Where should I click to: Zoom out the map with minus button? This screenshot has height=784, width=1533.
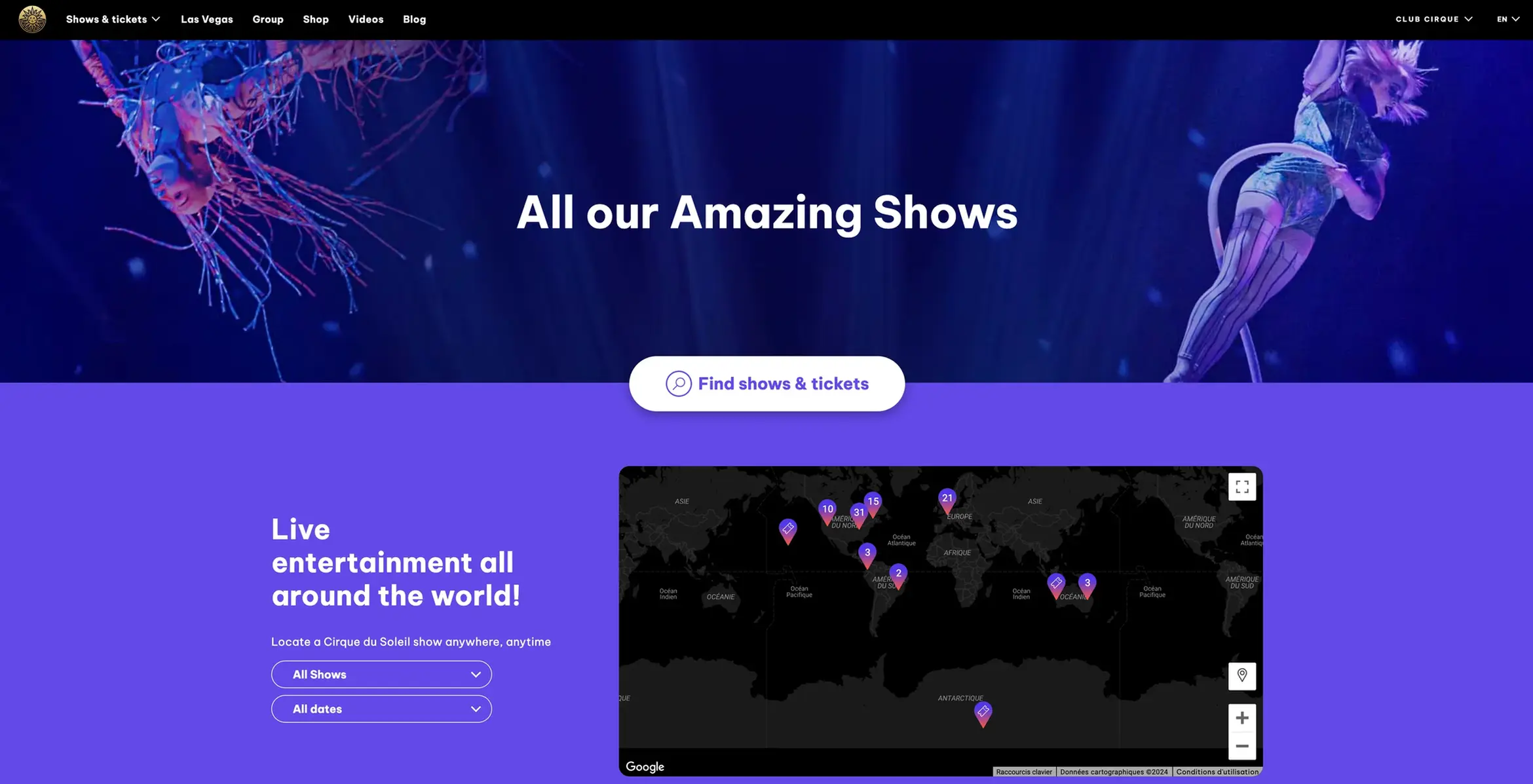point(1241,746)
